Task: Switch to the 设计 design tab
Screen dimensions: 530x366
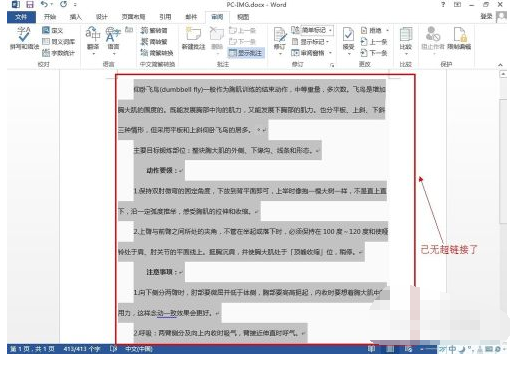Action: click(101, 17)
